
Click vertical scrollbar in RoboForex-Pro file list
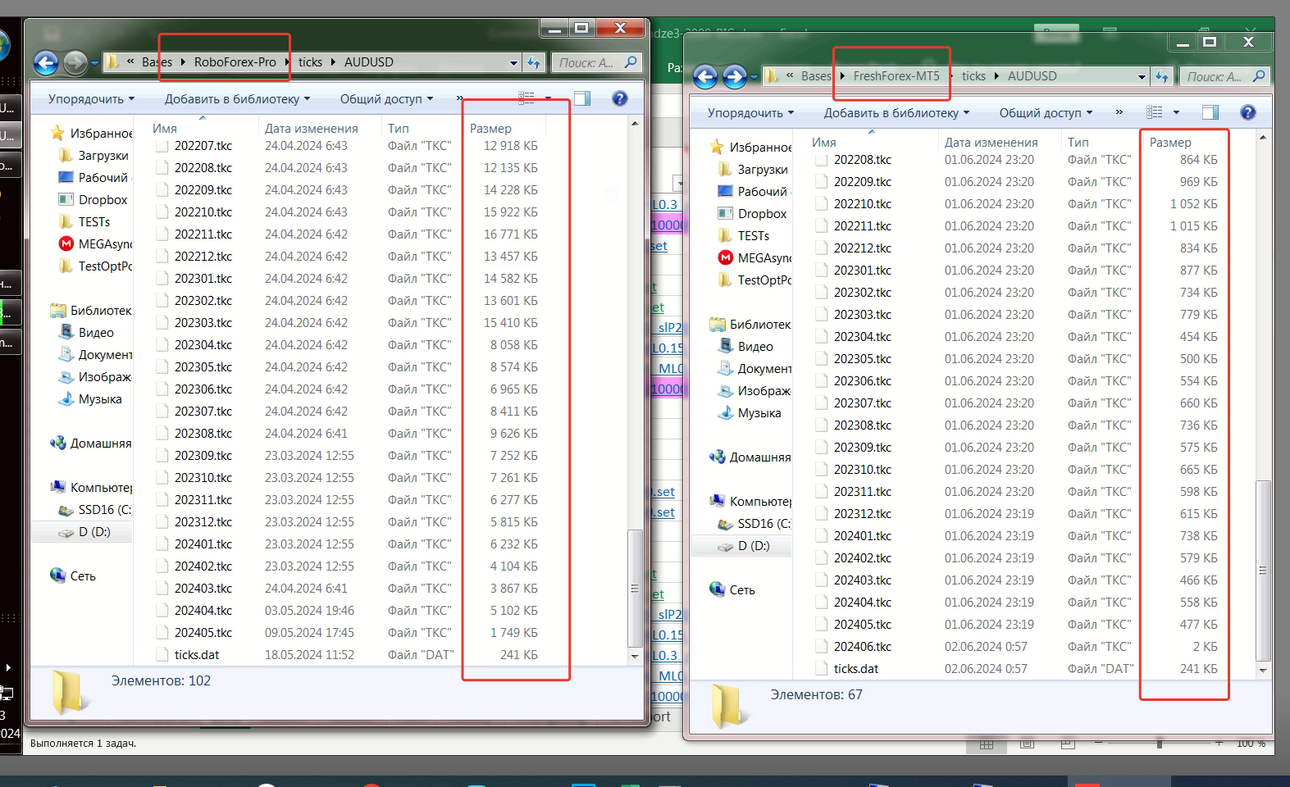click(x=634, y=590)
